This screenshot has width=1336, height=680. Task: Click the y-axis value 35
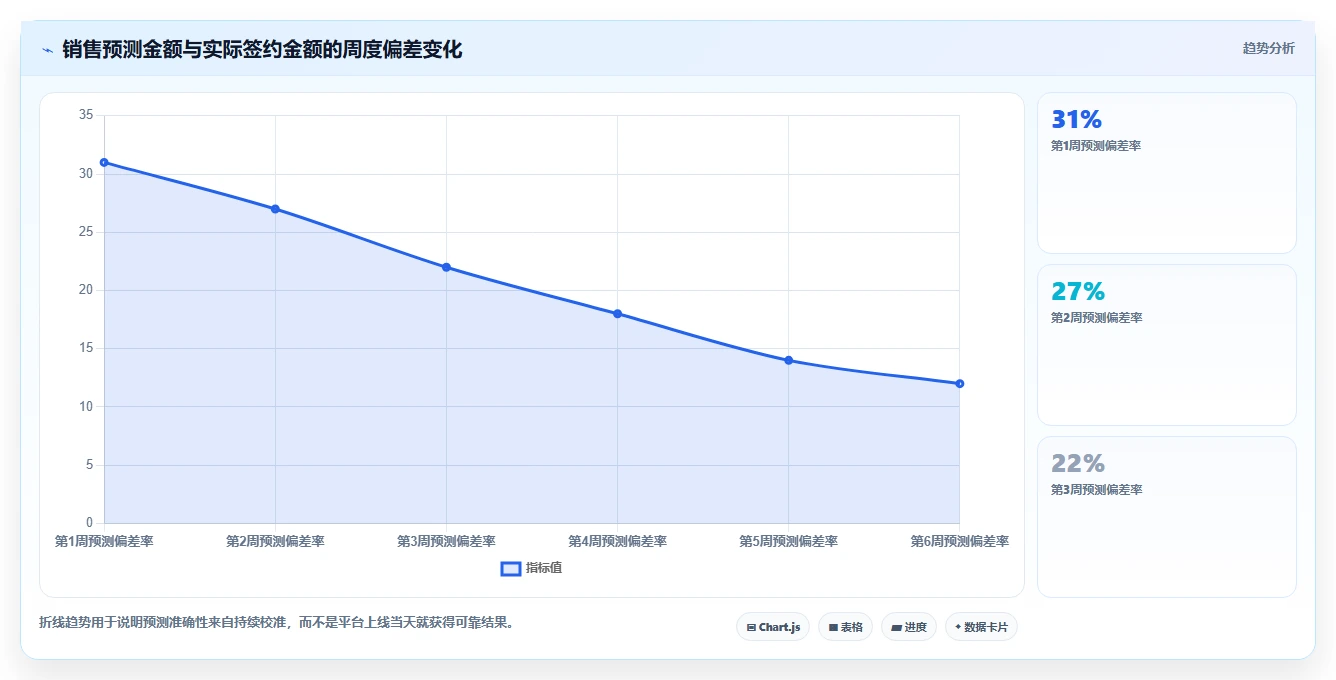click(85, 115)
